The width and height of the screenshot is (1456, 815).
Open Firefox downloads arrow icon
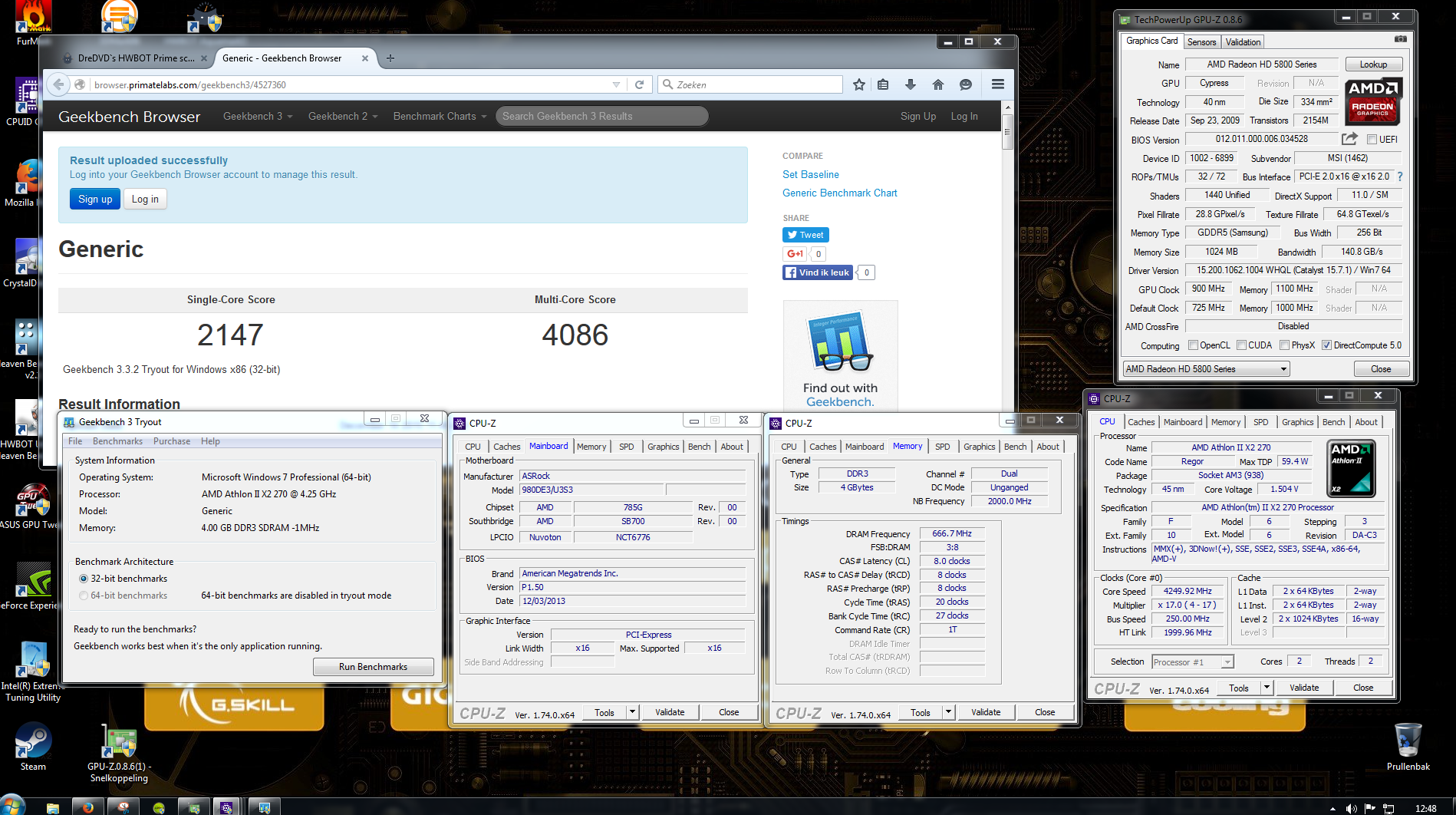coord(911,84)
